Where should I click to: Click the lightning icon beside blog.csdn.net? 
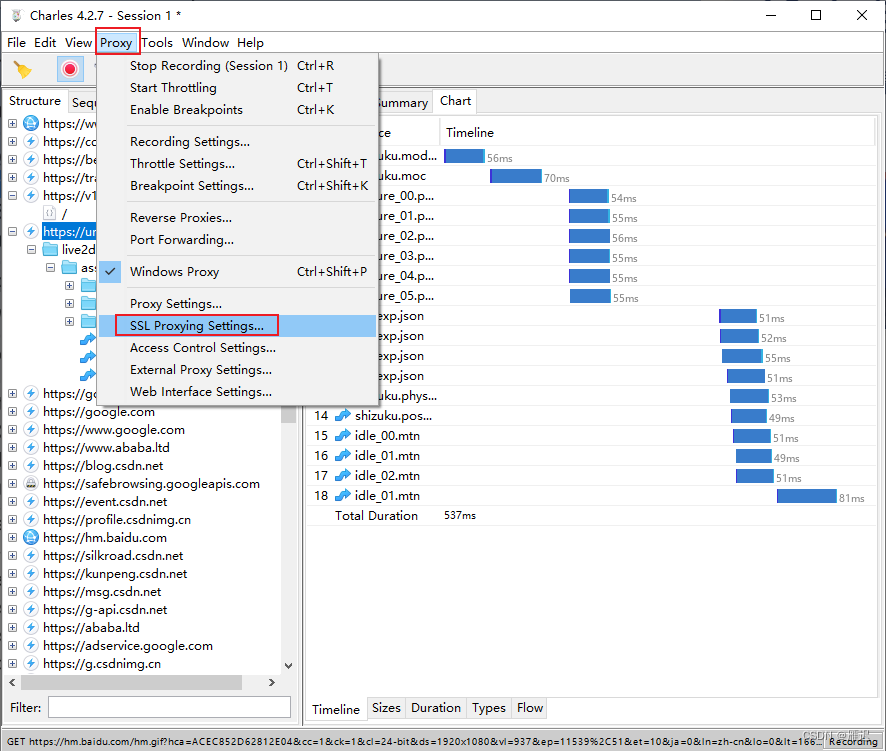point(31,466)
